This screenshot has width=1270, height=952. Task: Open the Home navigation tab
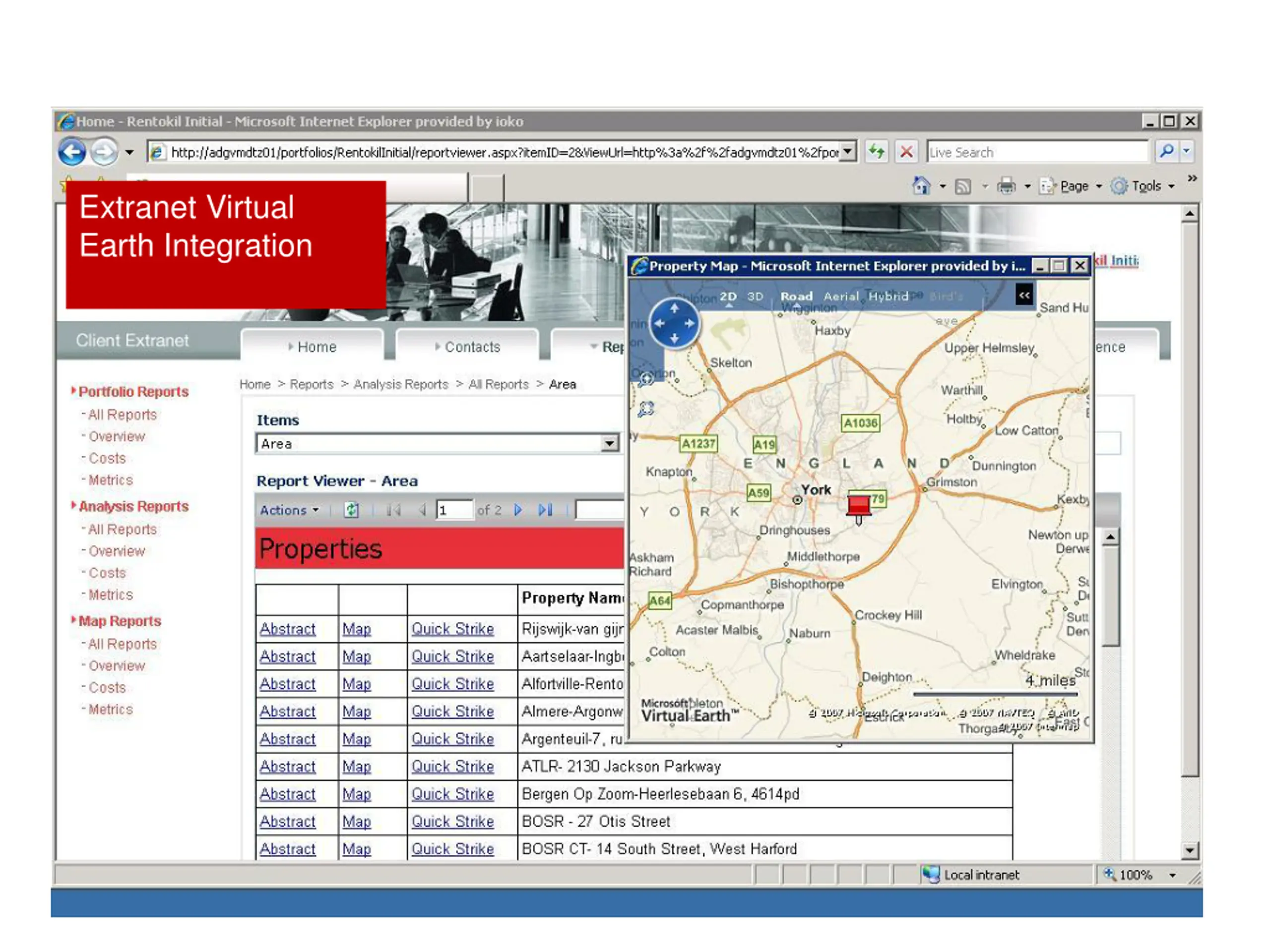click(x=313, y=346)
